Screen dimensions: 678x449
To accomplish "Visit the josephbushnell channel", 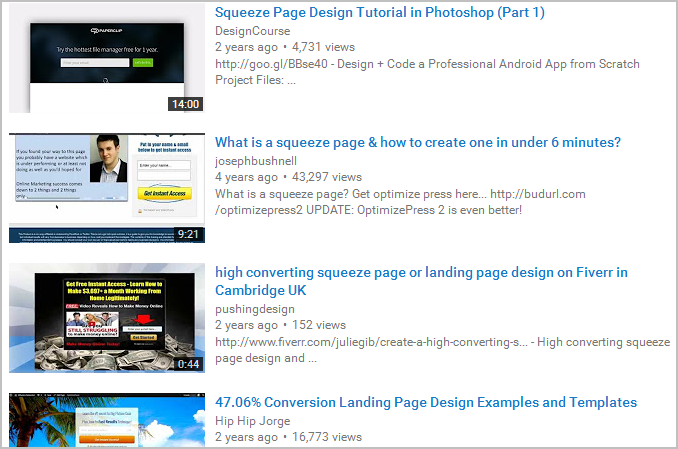I will pos(256,161).
